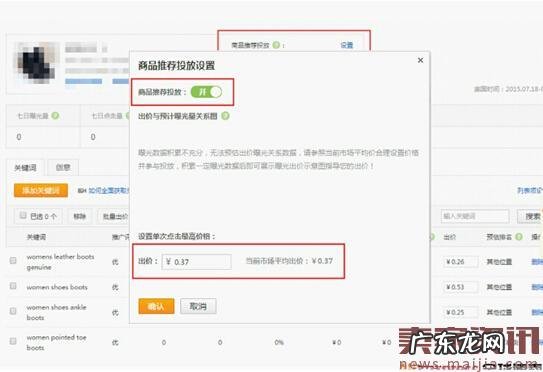Click the ¥0.25 bid field
This screenshot has height=372, width=543.
(461, 312)
